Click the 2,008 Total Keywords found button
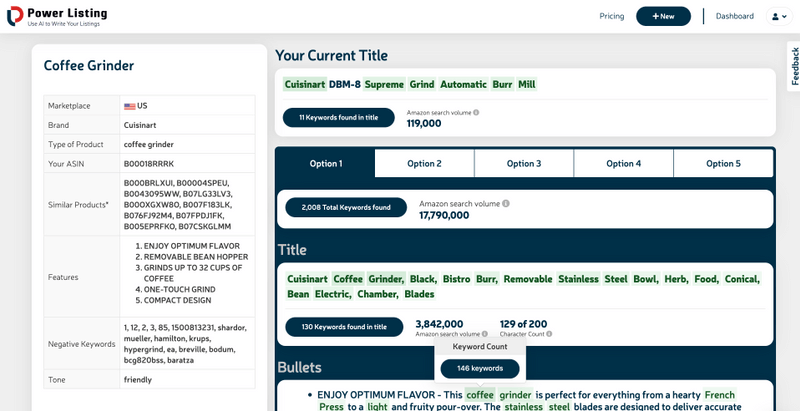Image resolution: width=800 pixels, height=411 pixels. click(x=346, y=208)
